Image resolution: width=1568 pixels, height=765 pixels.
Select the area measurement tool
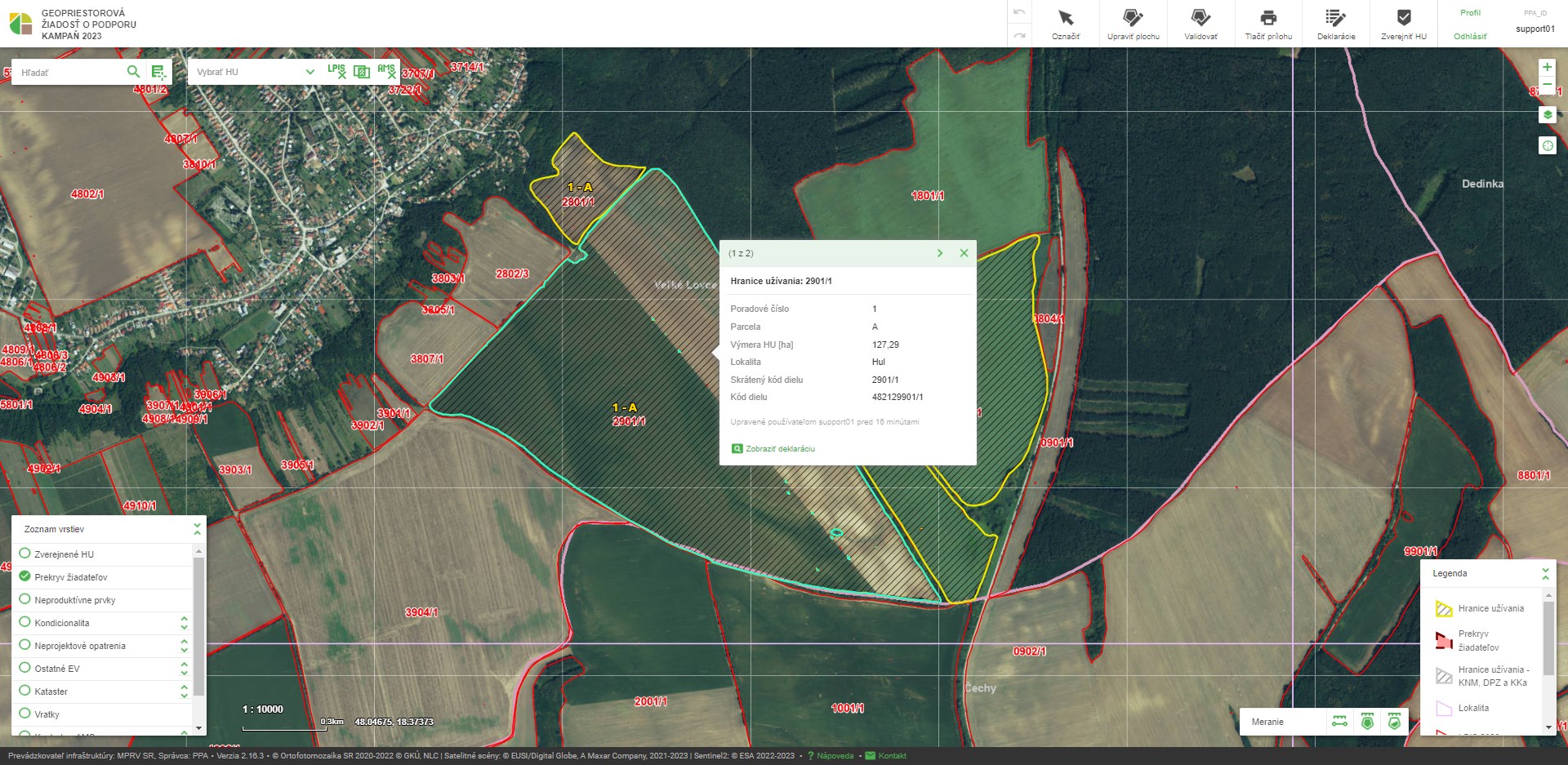[x=1367, y=722]
